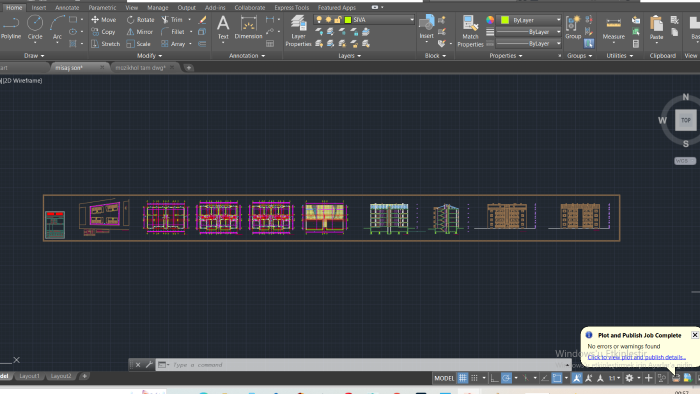Click the object color wheel swatch

490,20
